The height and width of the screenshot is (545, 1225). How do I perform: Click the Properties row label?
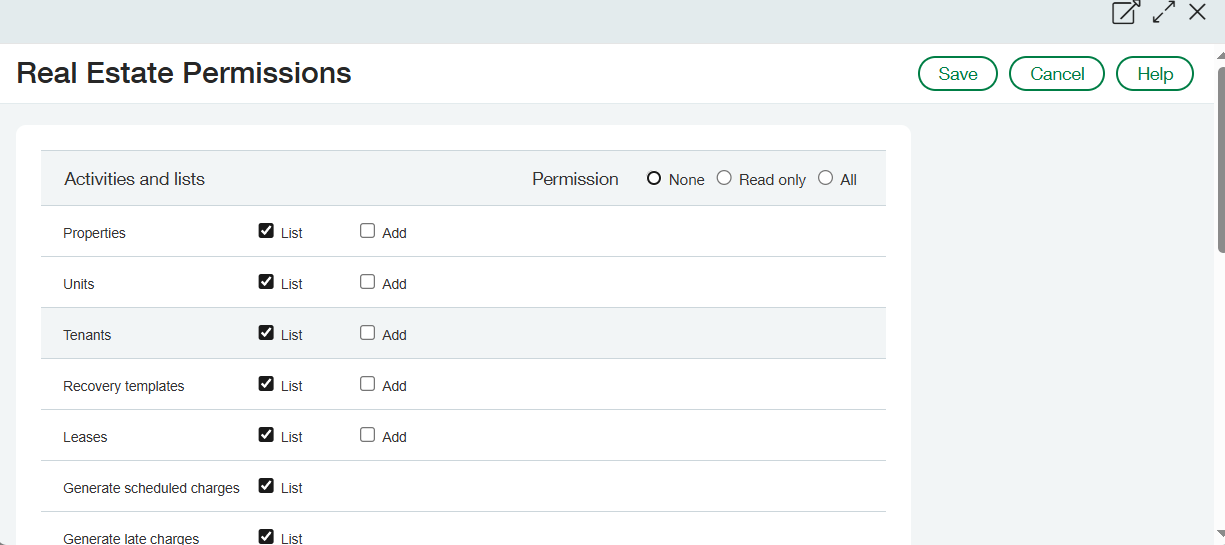pyautogui.click(x=94, y=233)
